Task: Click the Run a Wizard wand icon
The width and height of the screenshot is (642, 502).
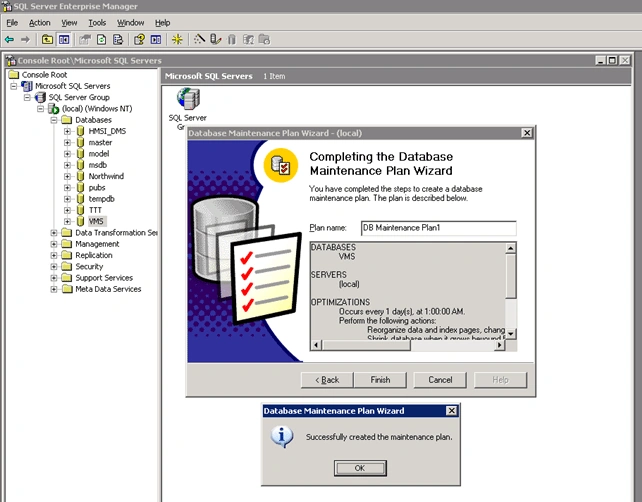Action: [199, 39]
